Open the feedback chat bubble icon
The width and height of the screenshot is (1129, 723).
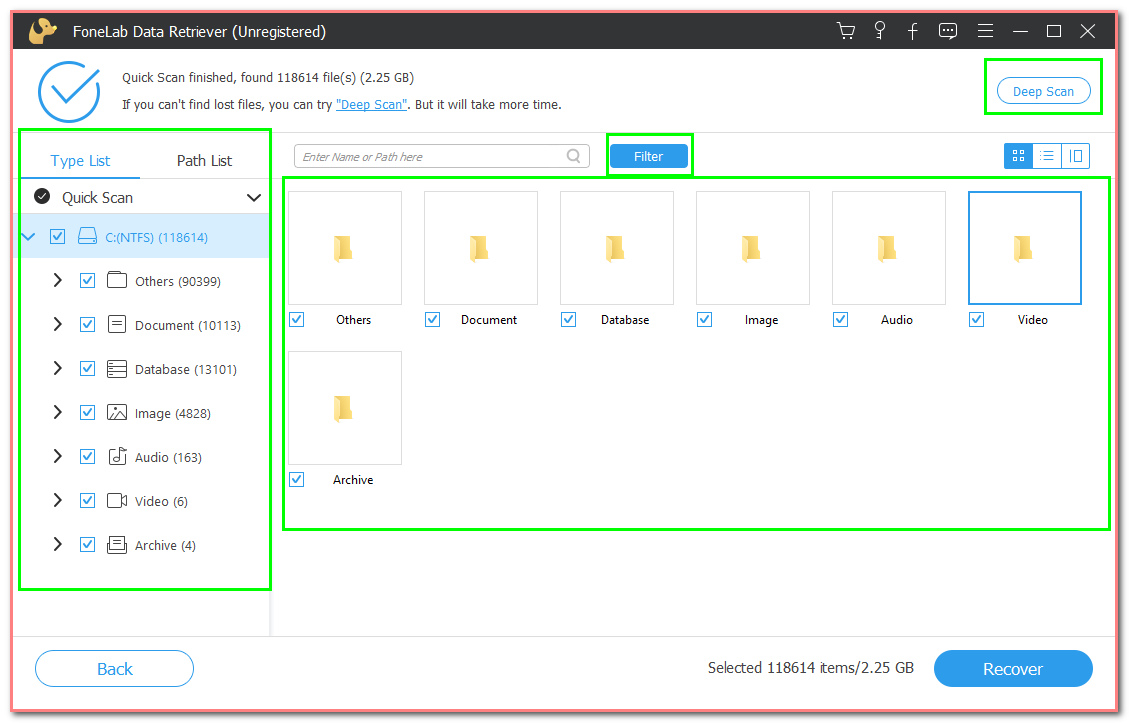(948, 31)
